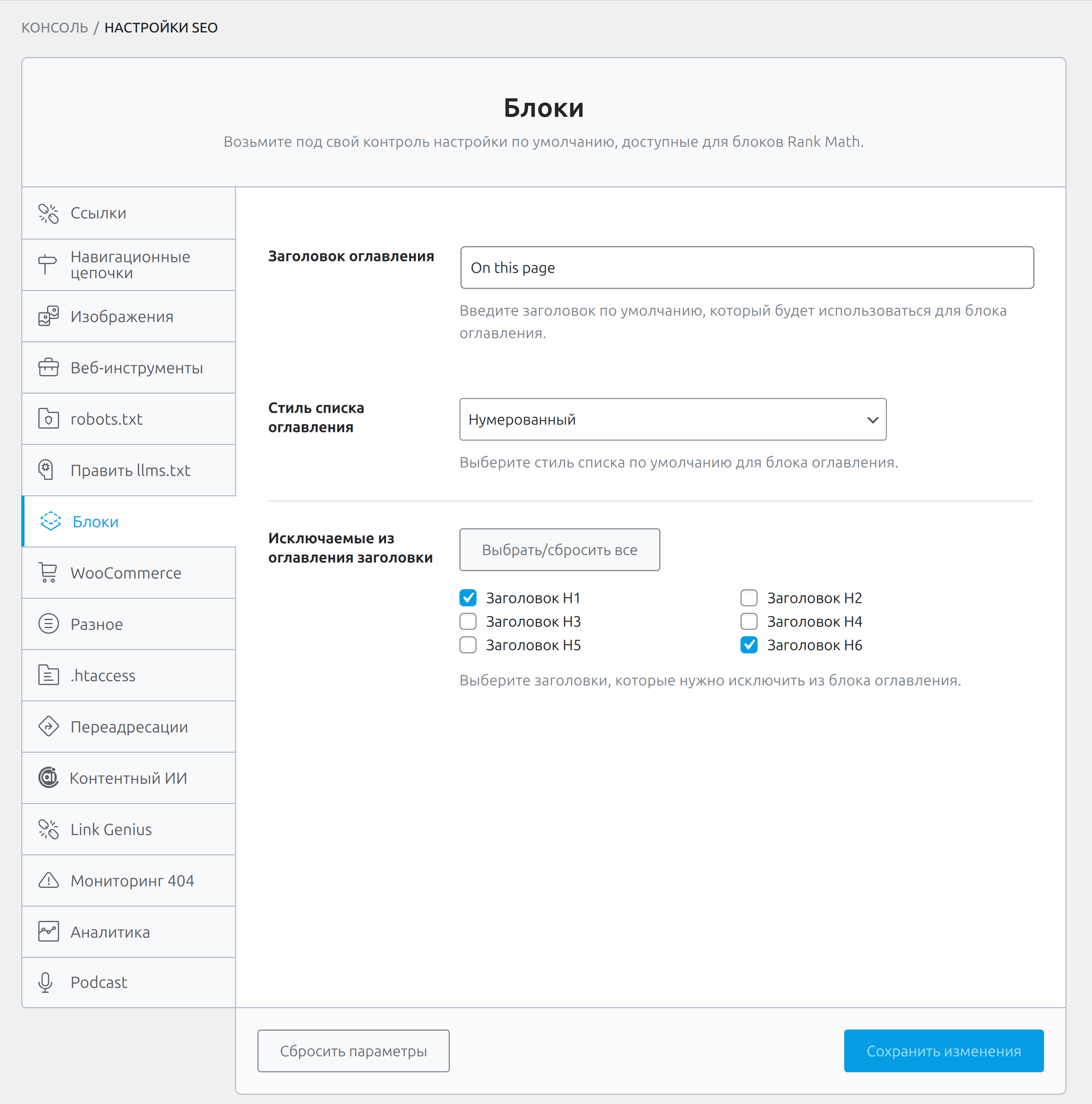This screenshot has width=1092, height=1104.
Task: Open the Мониторинг 404 tab
Action: (x=129, y=880)
